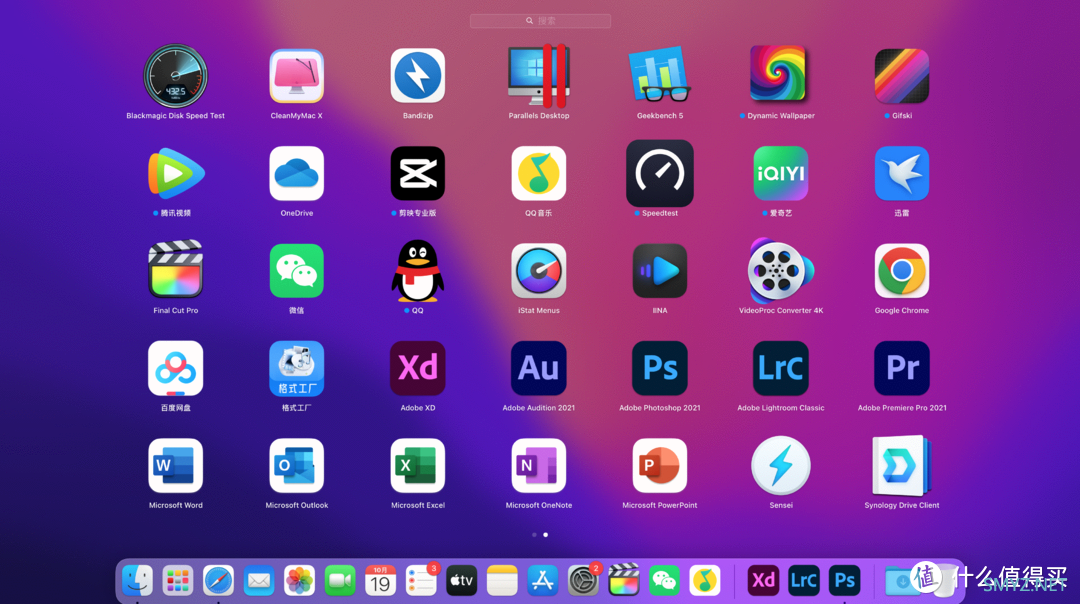
Task: Open Microsoft Excel
Action: click(x=417, y=466)
